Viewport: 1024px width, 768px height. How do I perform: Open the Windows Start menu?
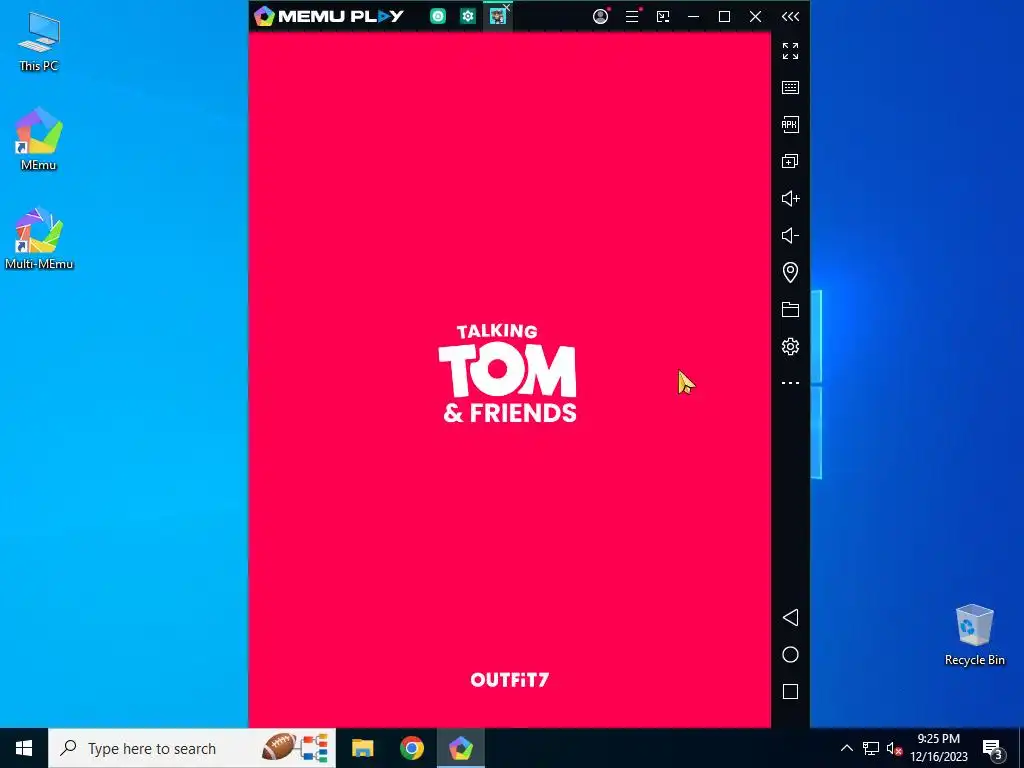point(24,748)
